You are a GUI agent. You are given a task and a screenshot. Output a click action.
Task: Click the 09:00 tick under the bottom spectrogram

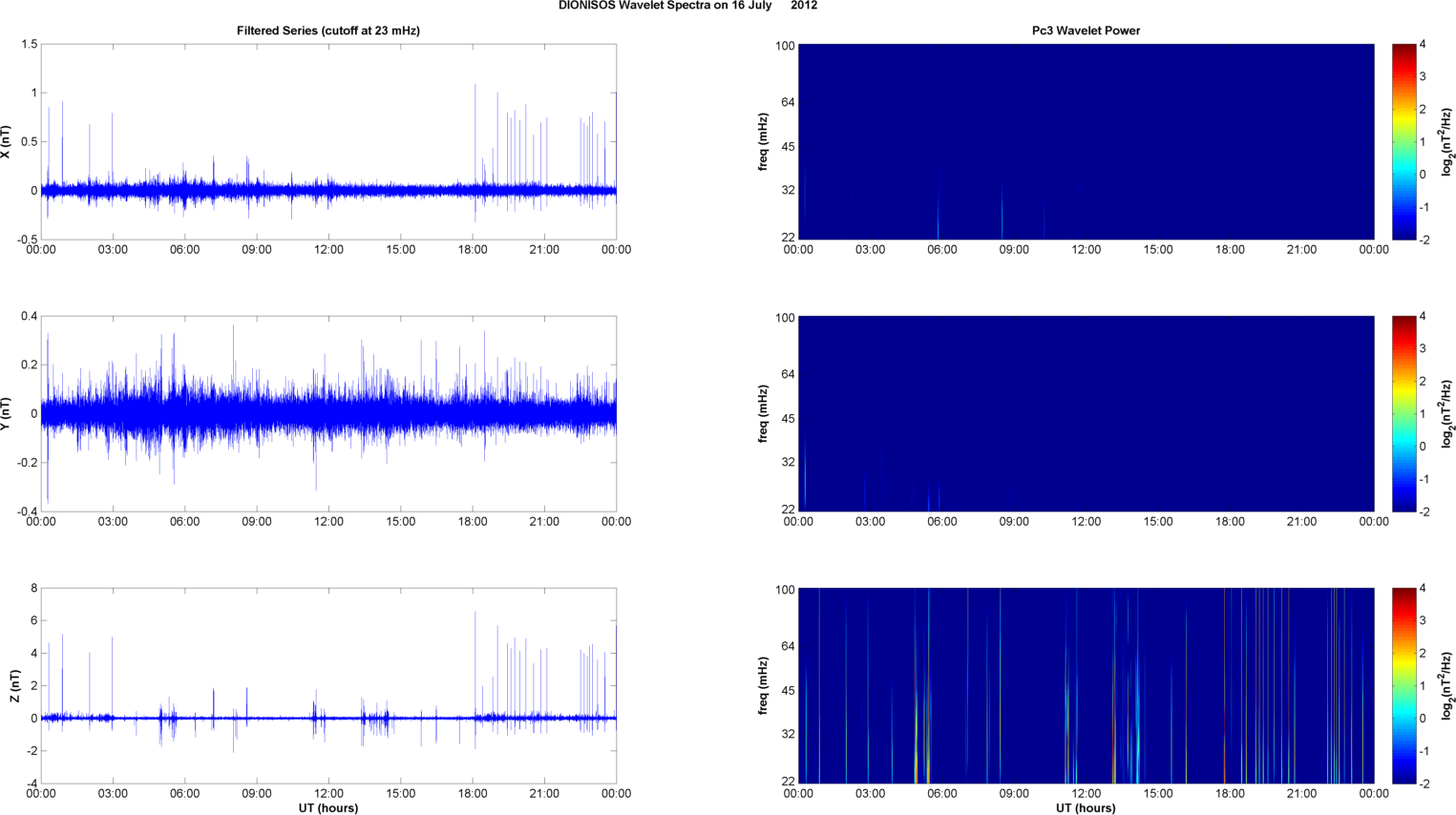1014,794
